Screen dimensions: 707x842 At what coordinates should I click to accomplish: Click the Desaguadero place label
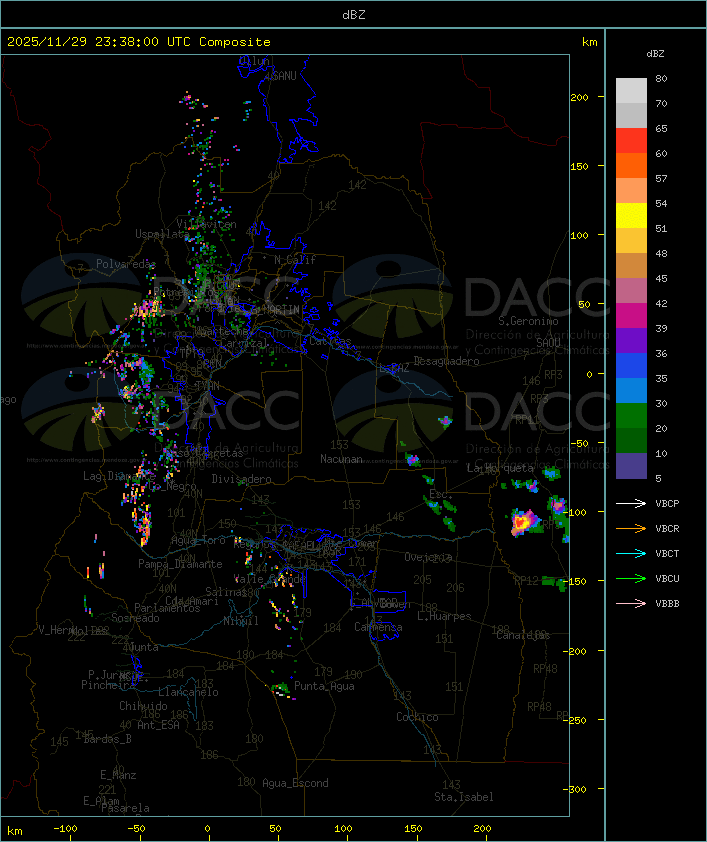pos(446,361)
